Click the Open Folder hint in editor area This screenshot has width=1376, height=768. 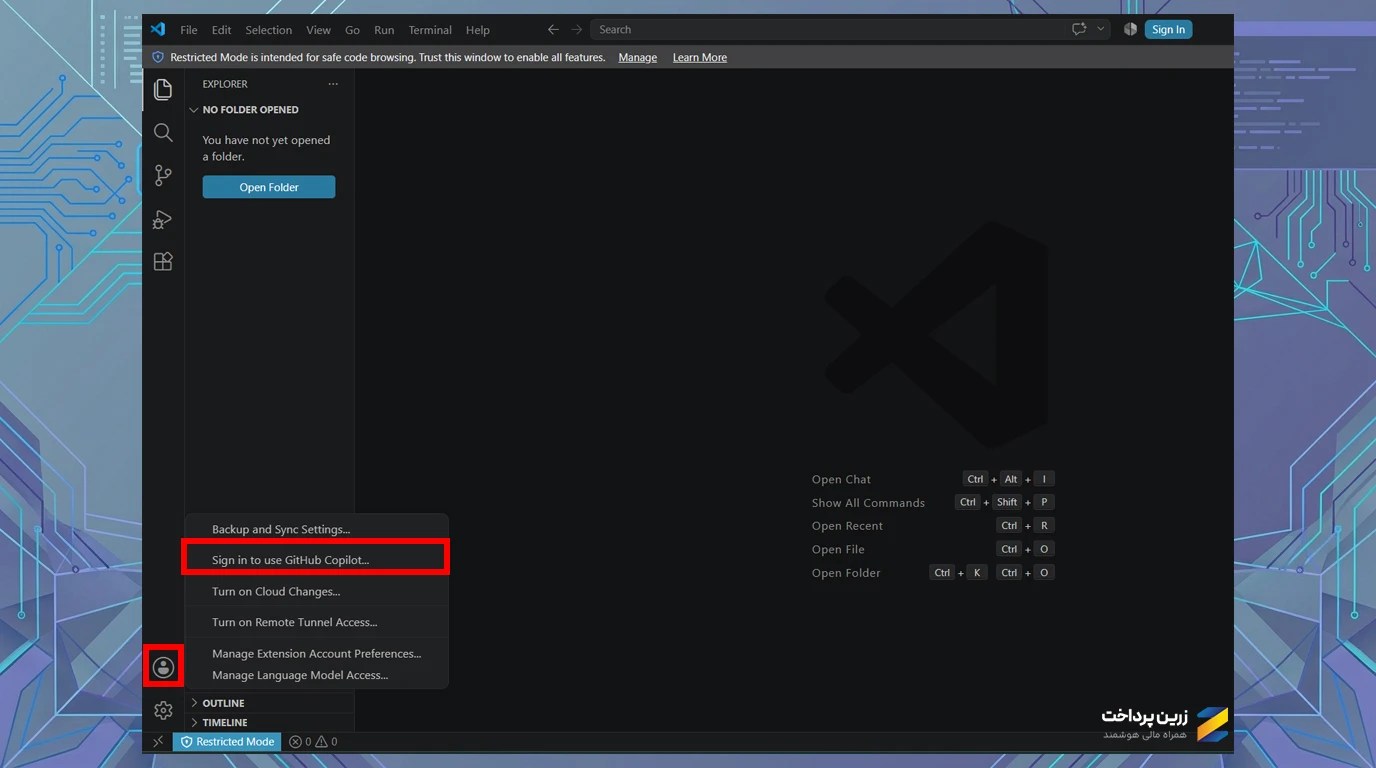click(846, 573)
